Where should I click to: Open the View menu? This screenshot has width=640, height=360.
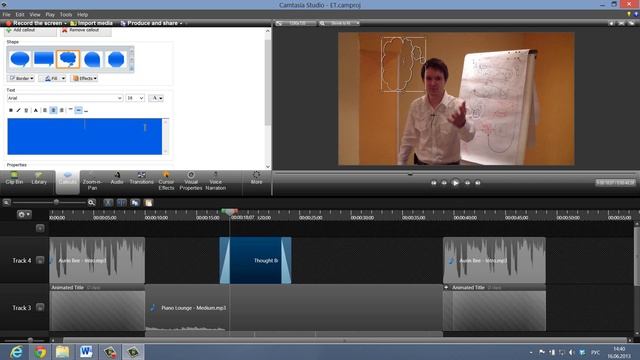[35, 14]
